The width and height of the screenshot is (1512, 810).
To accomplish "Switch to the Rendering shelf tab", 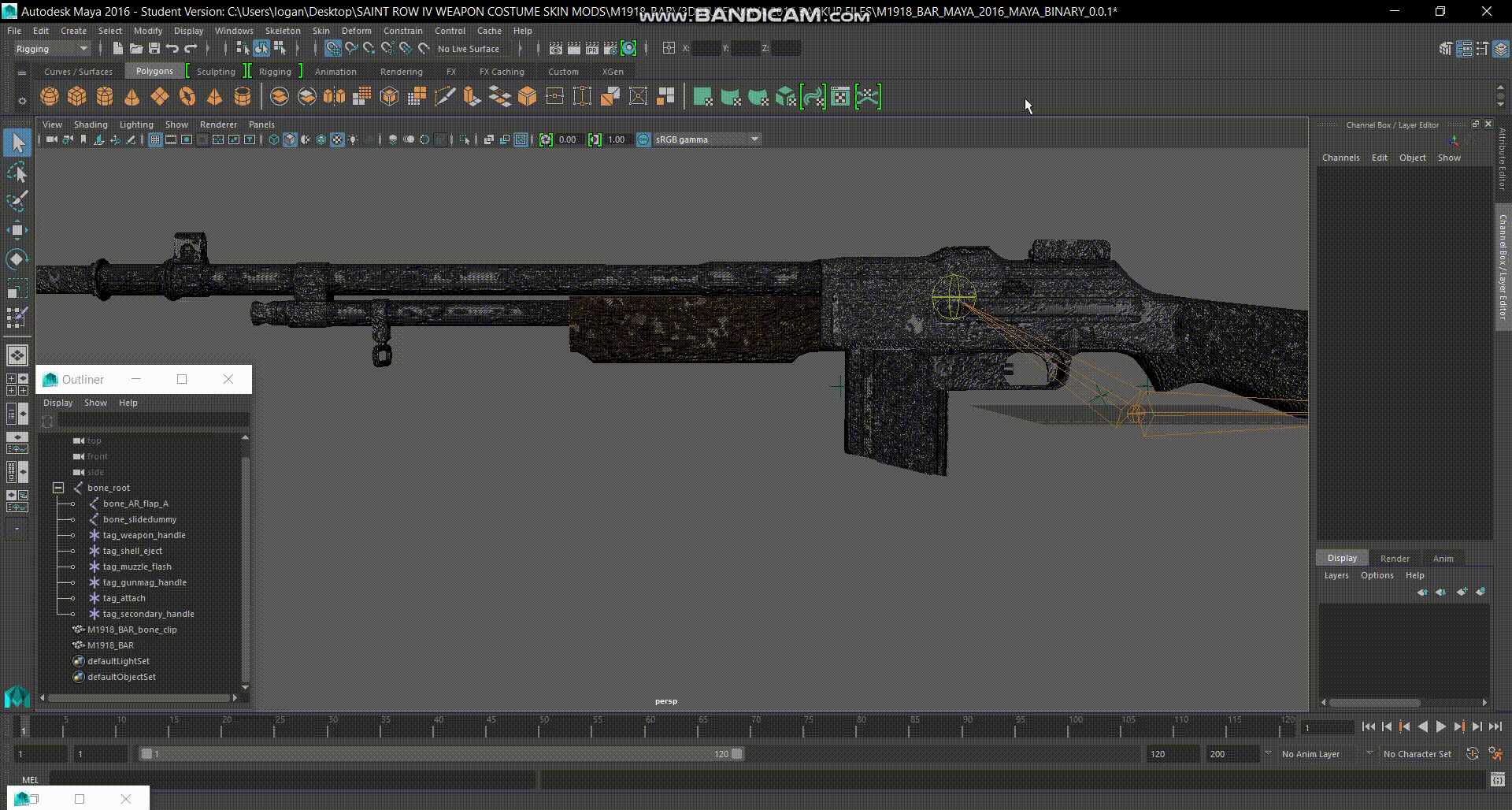I will pyautogui.click(x=401, y=72).
